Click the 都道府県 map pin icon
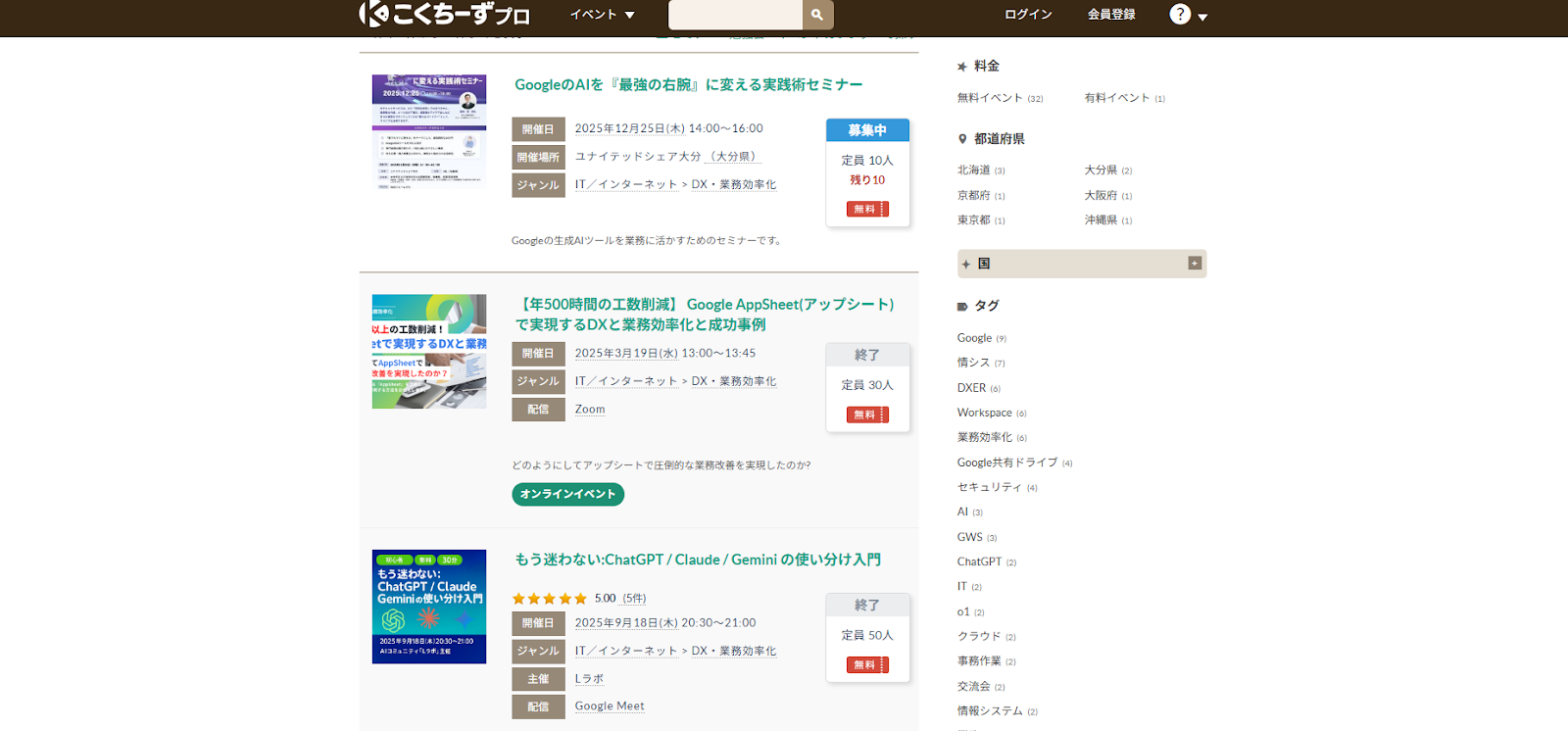1568x731 pixels. pyautogui.click(x=962, y=139)
